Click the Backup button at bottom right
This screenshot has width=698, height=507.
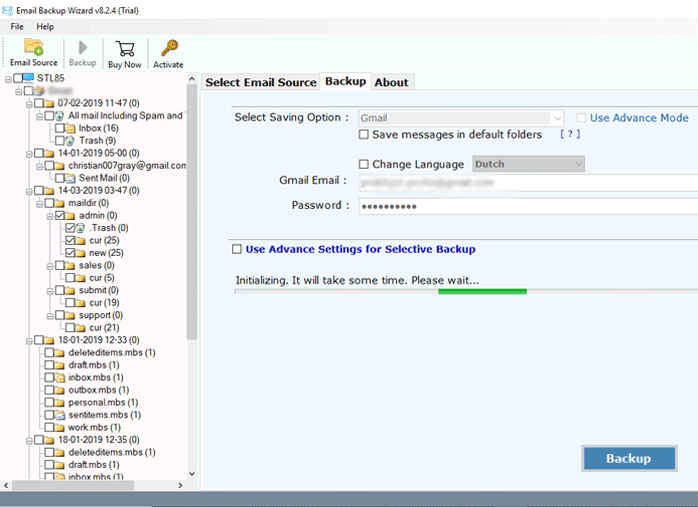pyautogui.click(x=628, y=458)
